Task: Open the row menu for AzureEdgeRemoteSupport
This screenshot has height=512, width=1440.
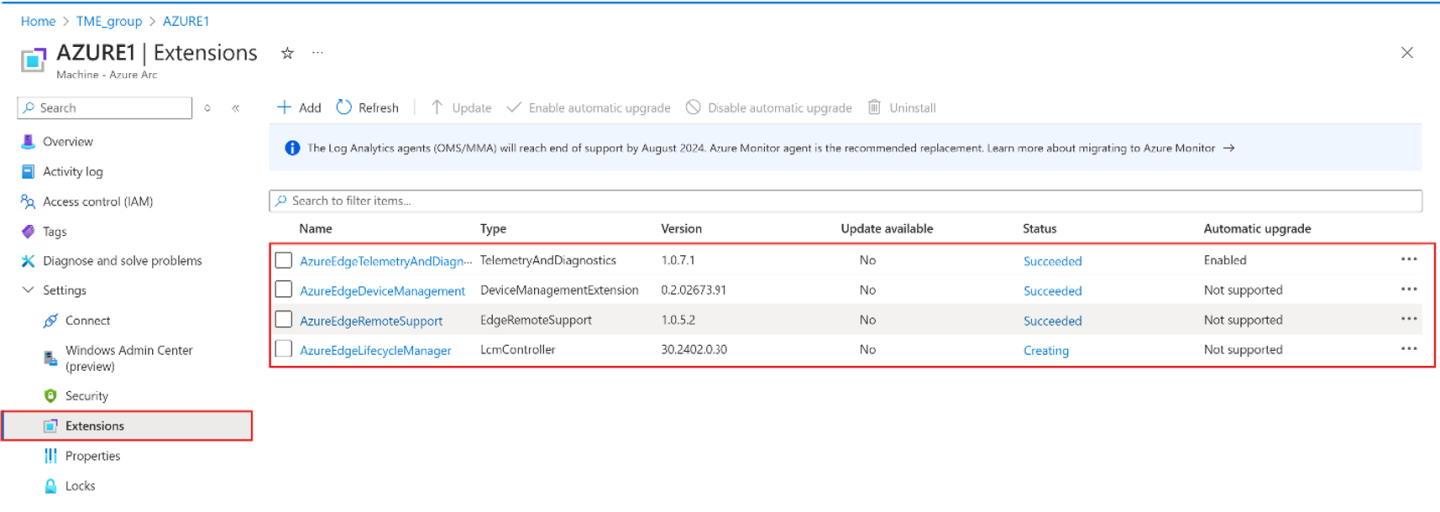Action: (1409, 320)
